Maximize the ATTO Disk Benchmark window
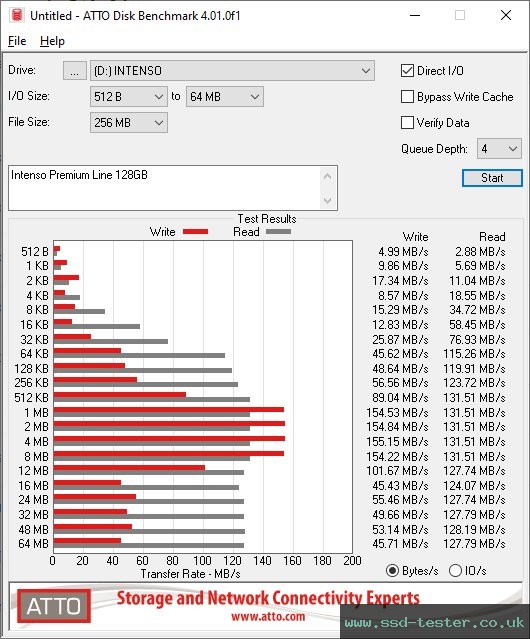The height and width of the screenshot is (639, 530). point(460,15)
